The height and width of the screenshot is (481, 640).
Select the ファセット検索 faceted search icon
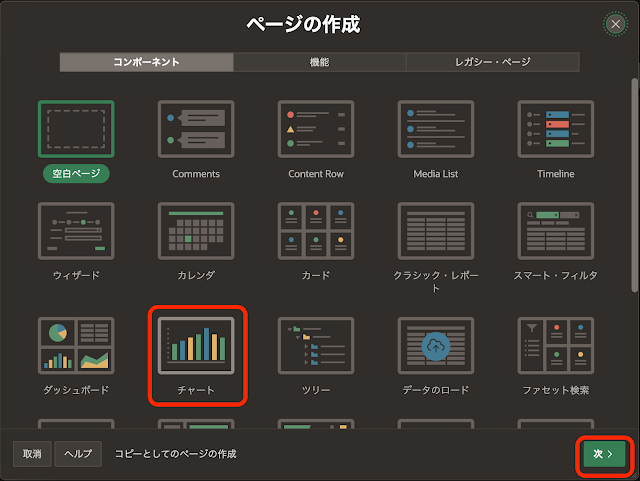pyautogui.click(x=556, y=345)
